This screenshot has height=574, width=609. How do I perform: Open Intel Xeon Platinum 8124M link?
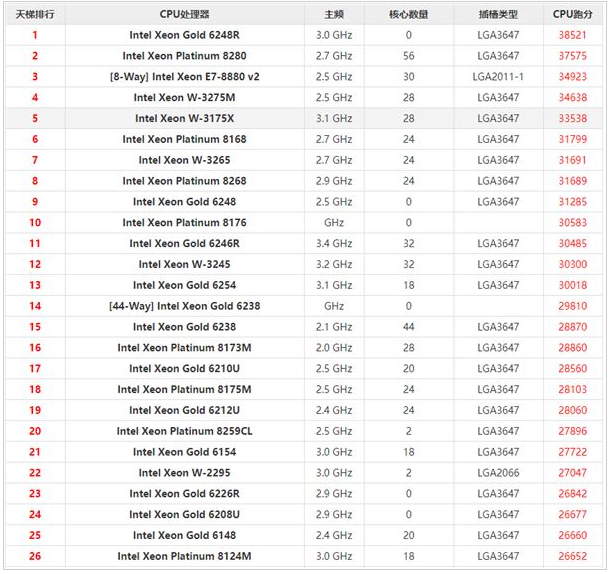click(184, 556)
